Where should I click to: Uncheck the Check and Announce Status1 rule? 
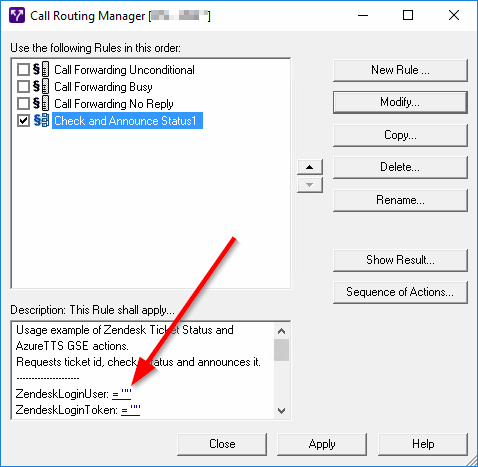point(23,121)
